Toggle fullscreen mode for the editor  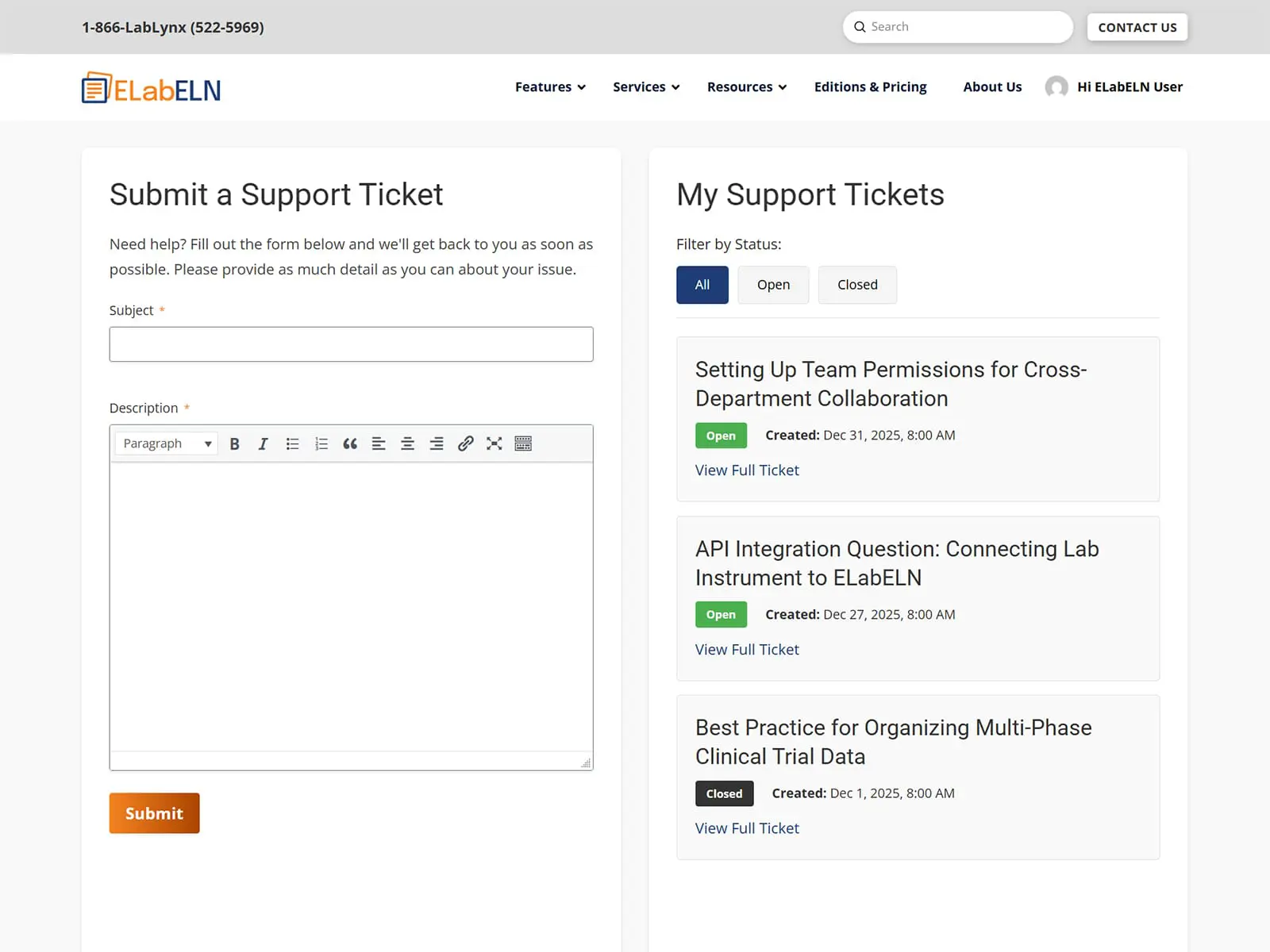[x=494, y=443]
